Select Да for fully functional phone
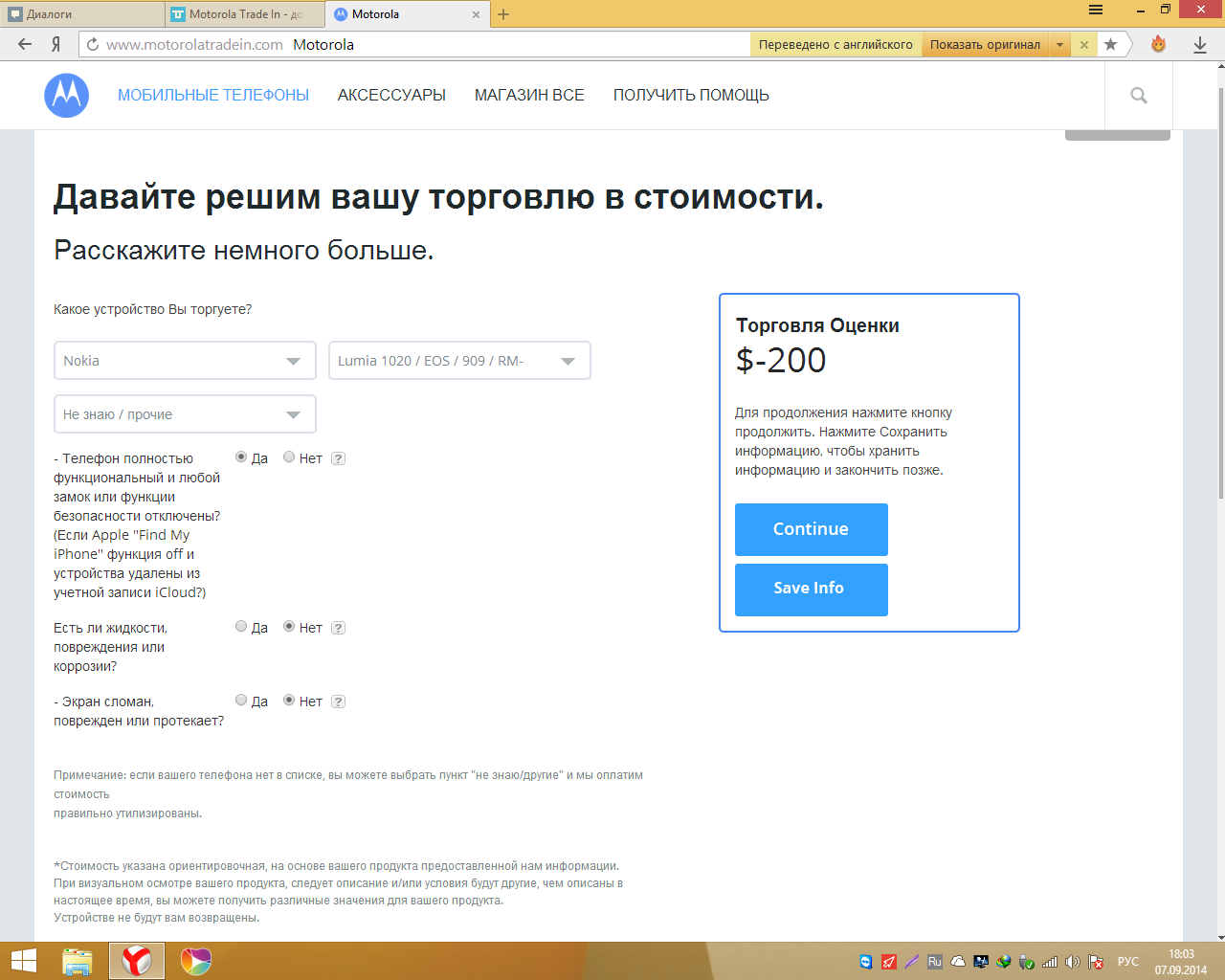Viewport: 1225px width, 980px height. pyautogui.click(x=241, y=457)
